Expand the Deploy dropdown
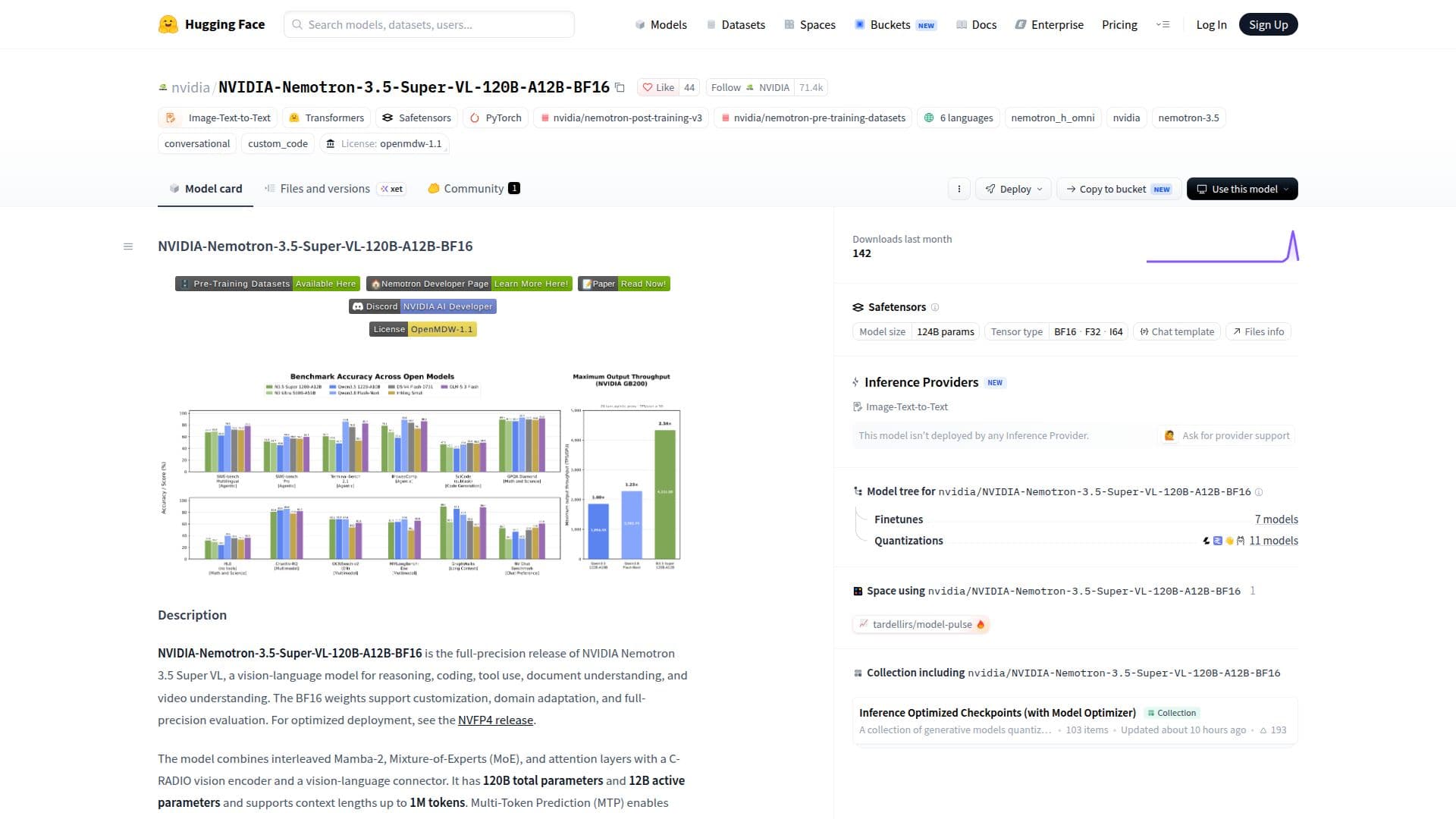 [x=1014, y=189]
